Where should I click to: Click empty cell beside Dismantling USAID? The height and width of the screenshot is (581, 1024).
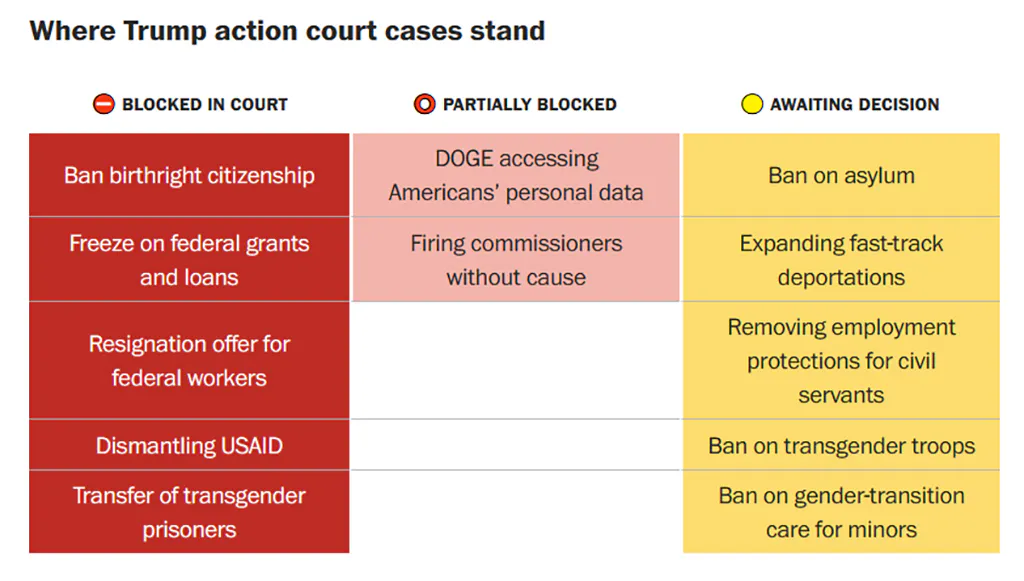point(516,446)
